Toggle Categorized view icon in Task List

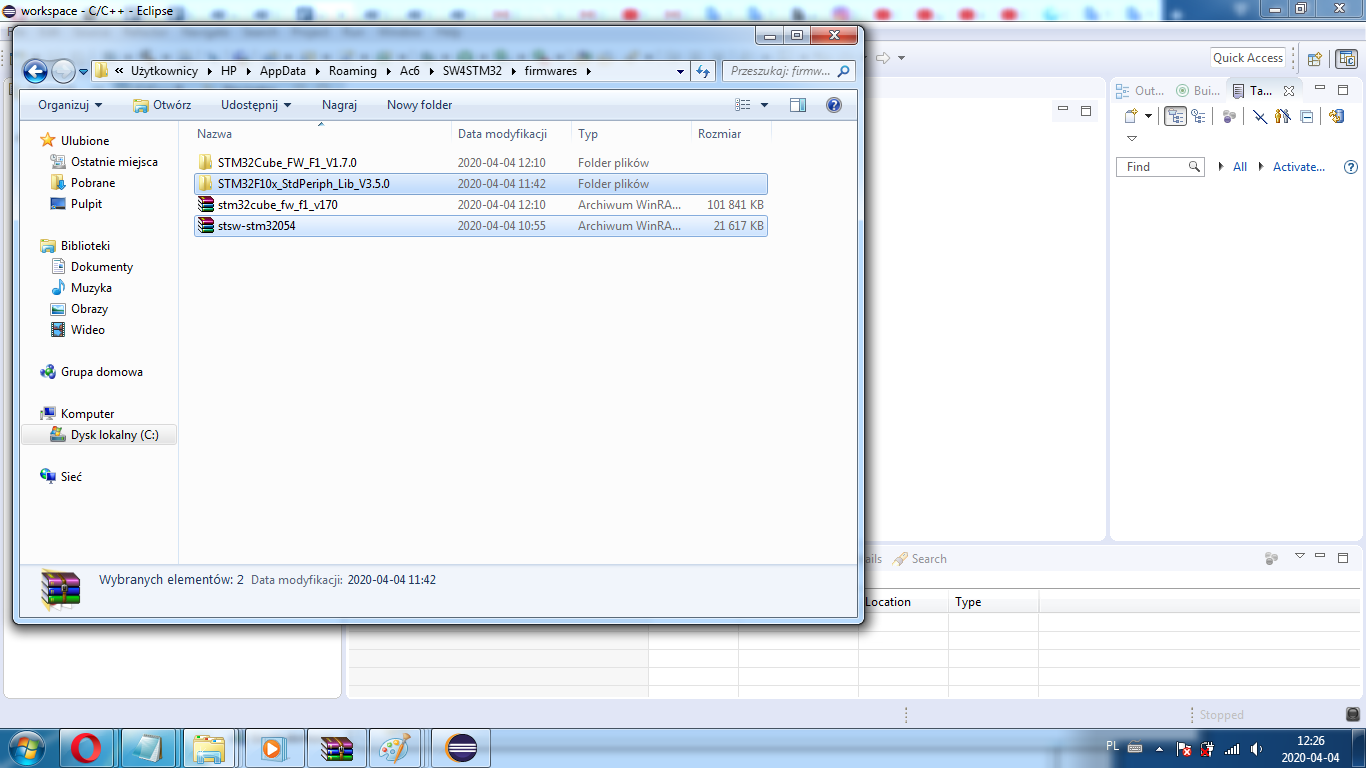tap(1175, 116)
